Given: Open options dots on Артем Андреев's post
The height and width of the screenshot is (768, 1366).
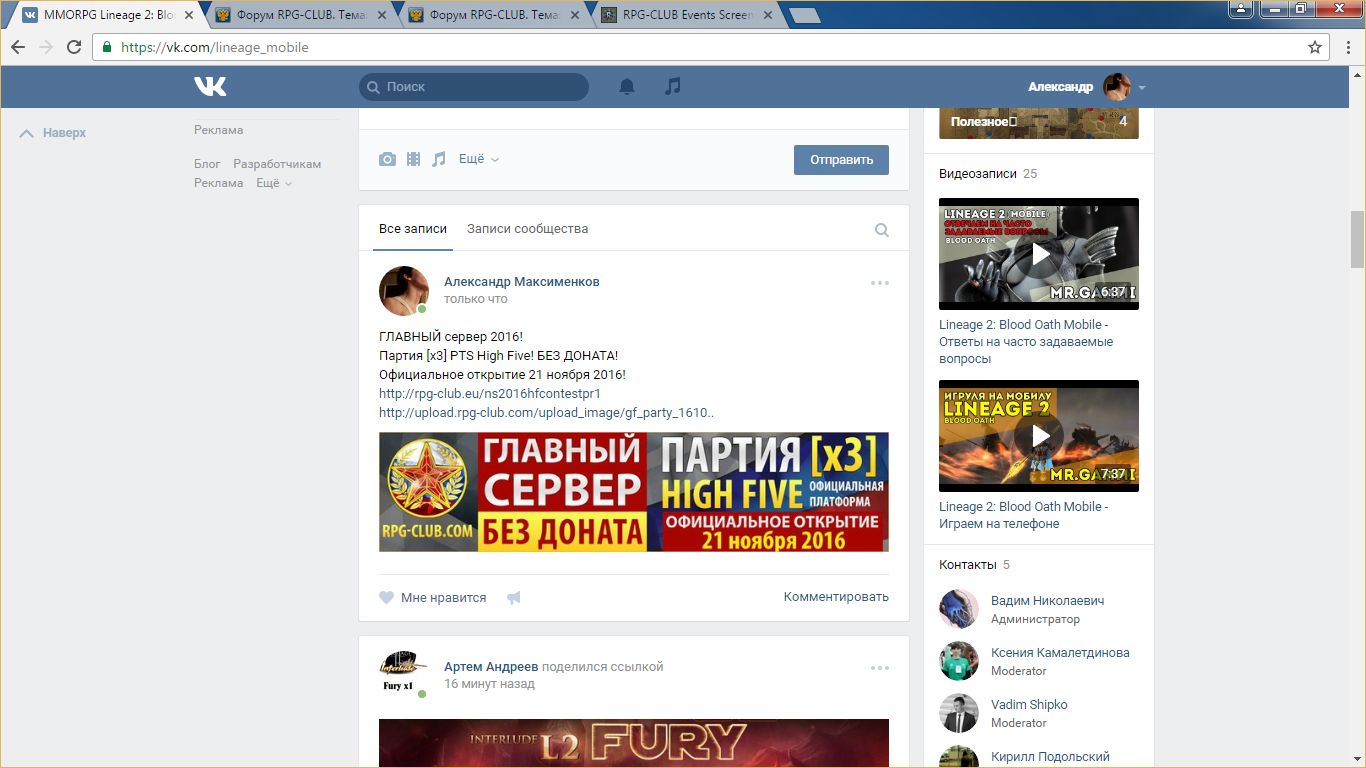Looking at the screenshot, I should pyautogui.click(x=880, y=668).
